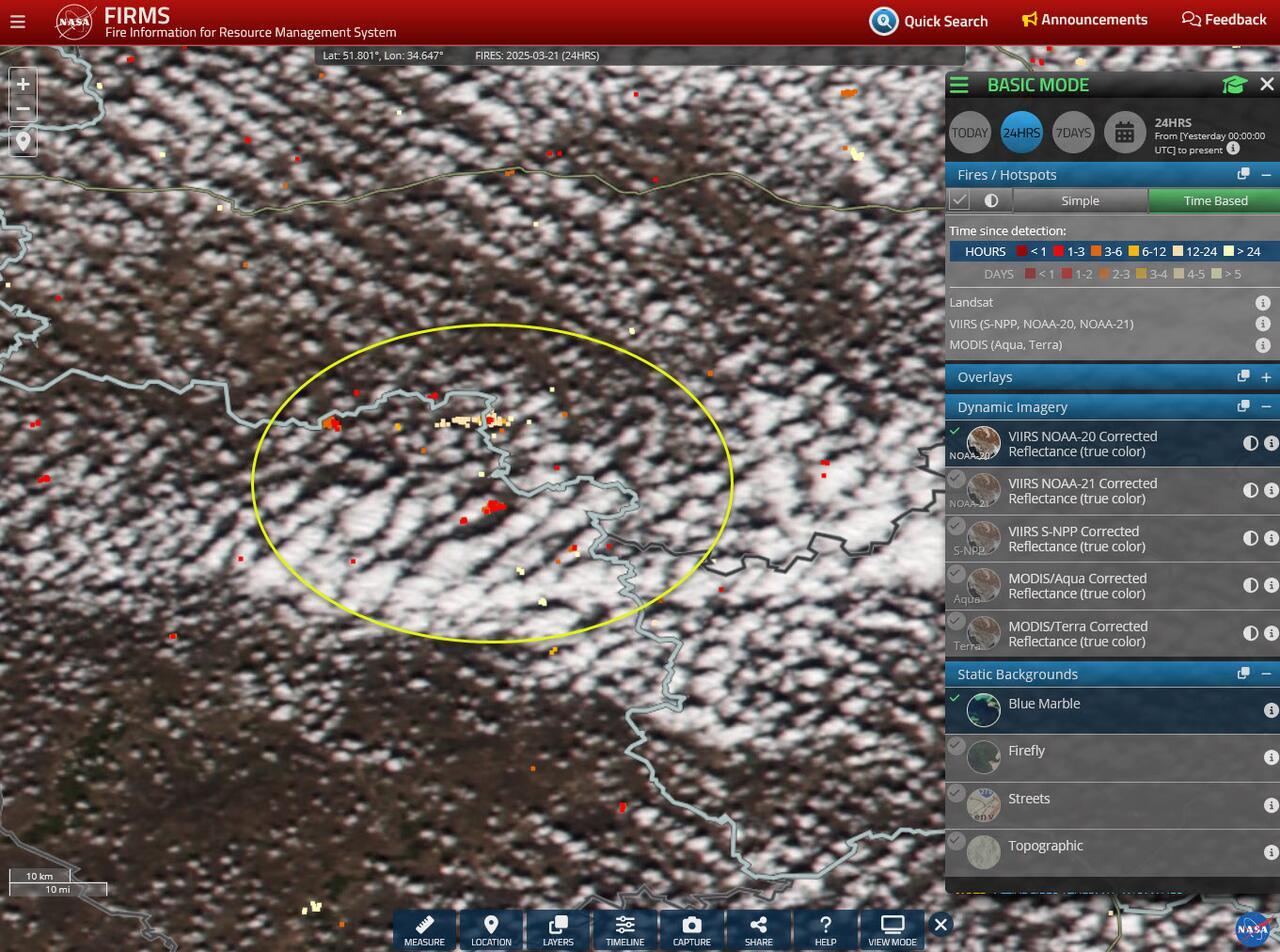Toggle the Fires / Hotspots layer checkbox
1280x952 pixels.
point(959,200)
